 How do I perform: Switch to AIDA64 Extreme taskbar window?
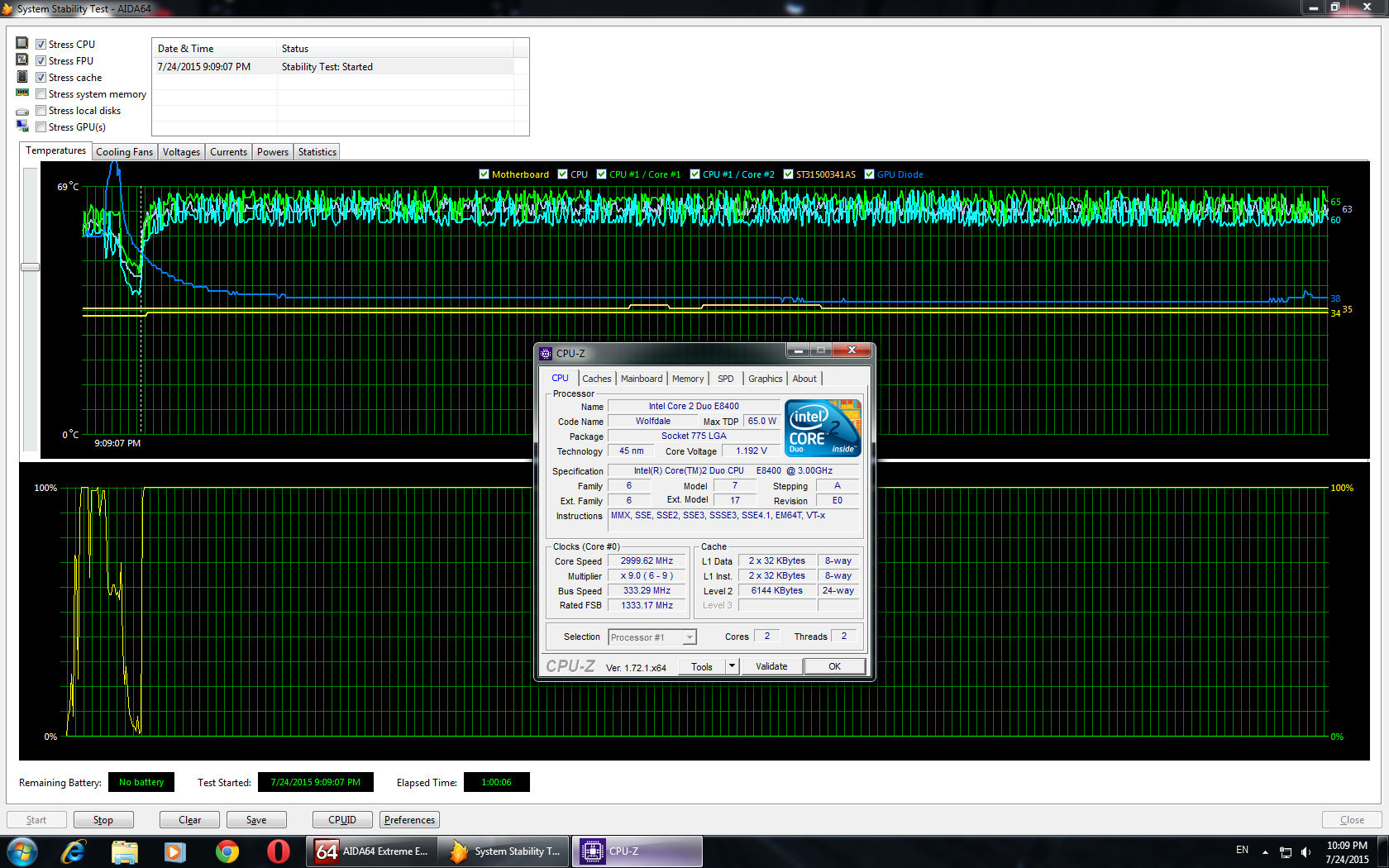coord(372,851)
